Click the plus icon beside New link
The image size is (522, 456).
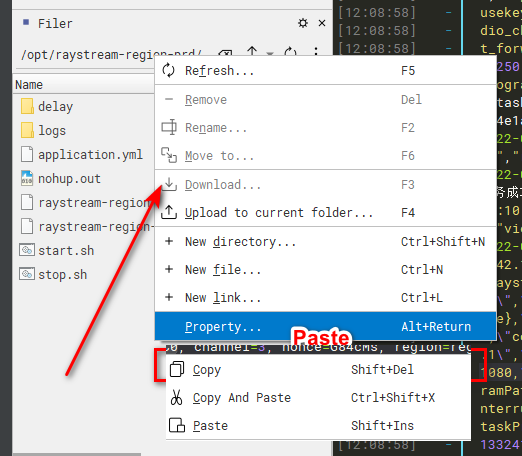point(169,297)
